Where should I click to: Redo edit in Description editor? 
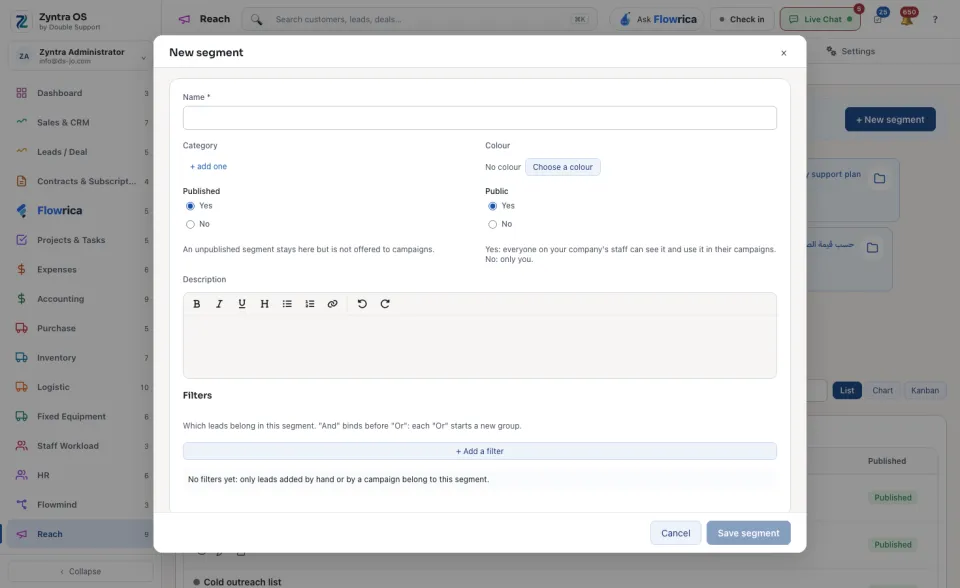(x=385, y=304)
